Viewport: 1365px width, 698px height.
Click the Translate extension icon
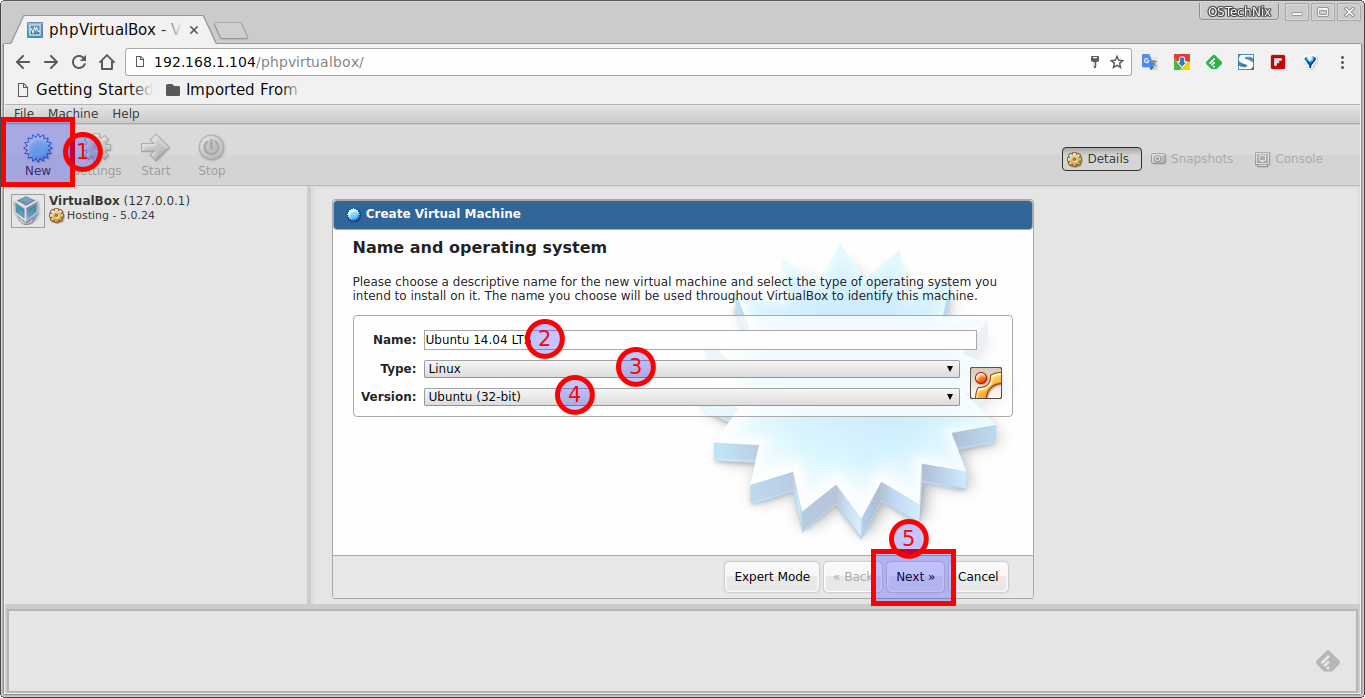[x=1149, y=61]
